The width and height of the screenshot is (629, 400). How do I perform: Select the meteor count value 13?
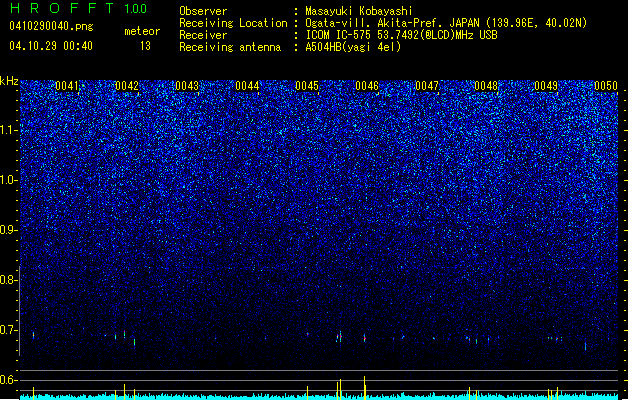tap(145, 46)
